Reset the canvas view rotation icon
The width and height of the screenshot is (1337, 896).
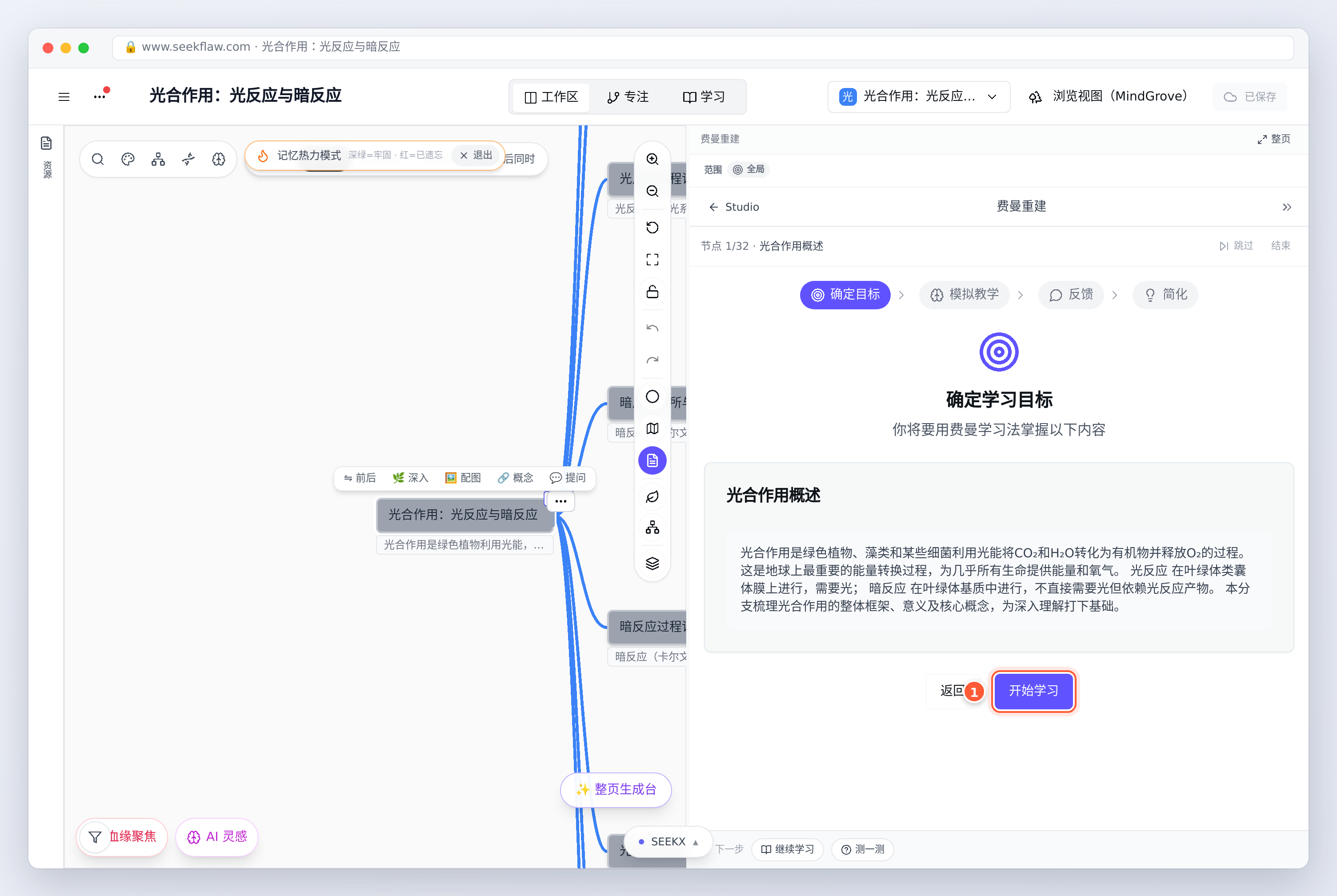[652, 228]
